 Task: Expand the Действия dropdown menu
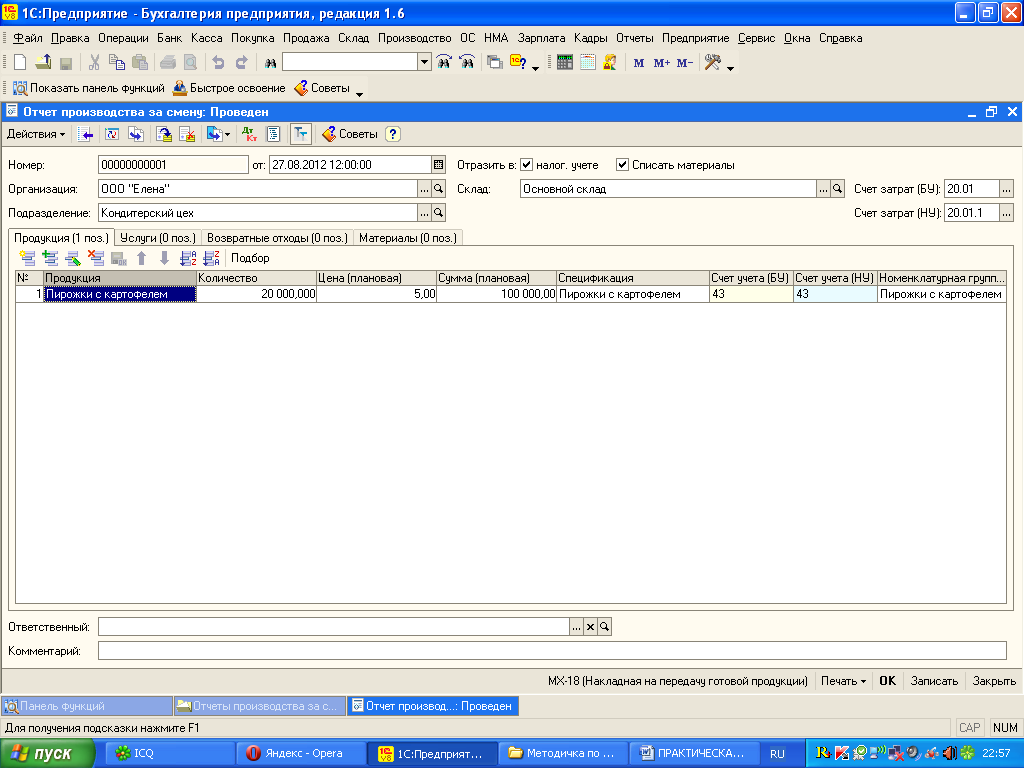pyautogui.click(x=36, y=134)
